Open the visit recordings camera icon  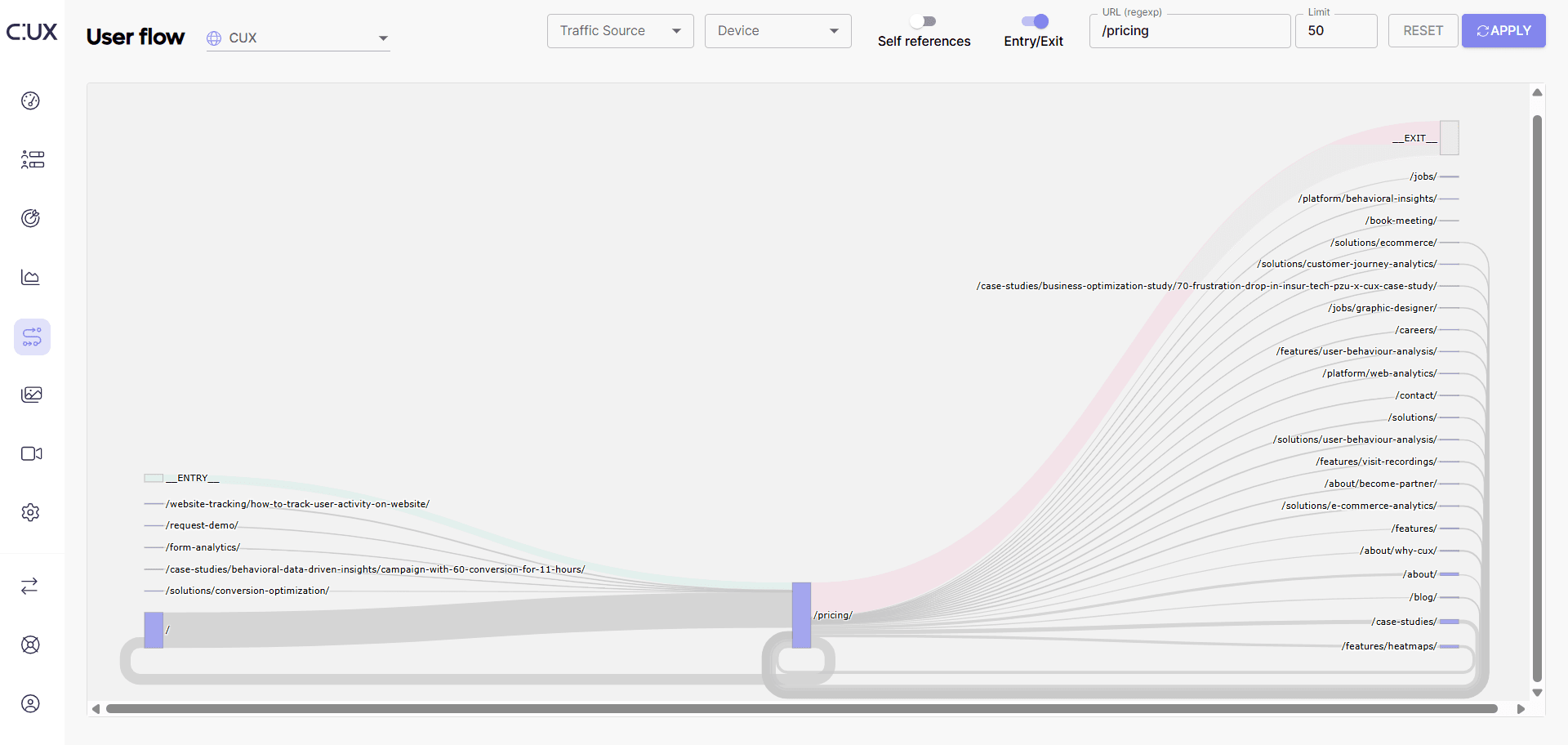[32, 453]
